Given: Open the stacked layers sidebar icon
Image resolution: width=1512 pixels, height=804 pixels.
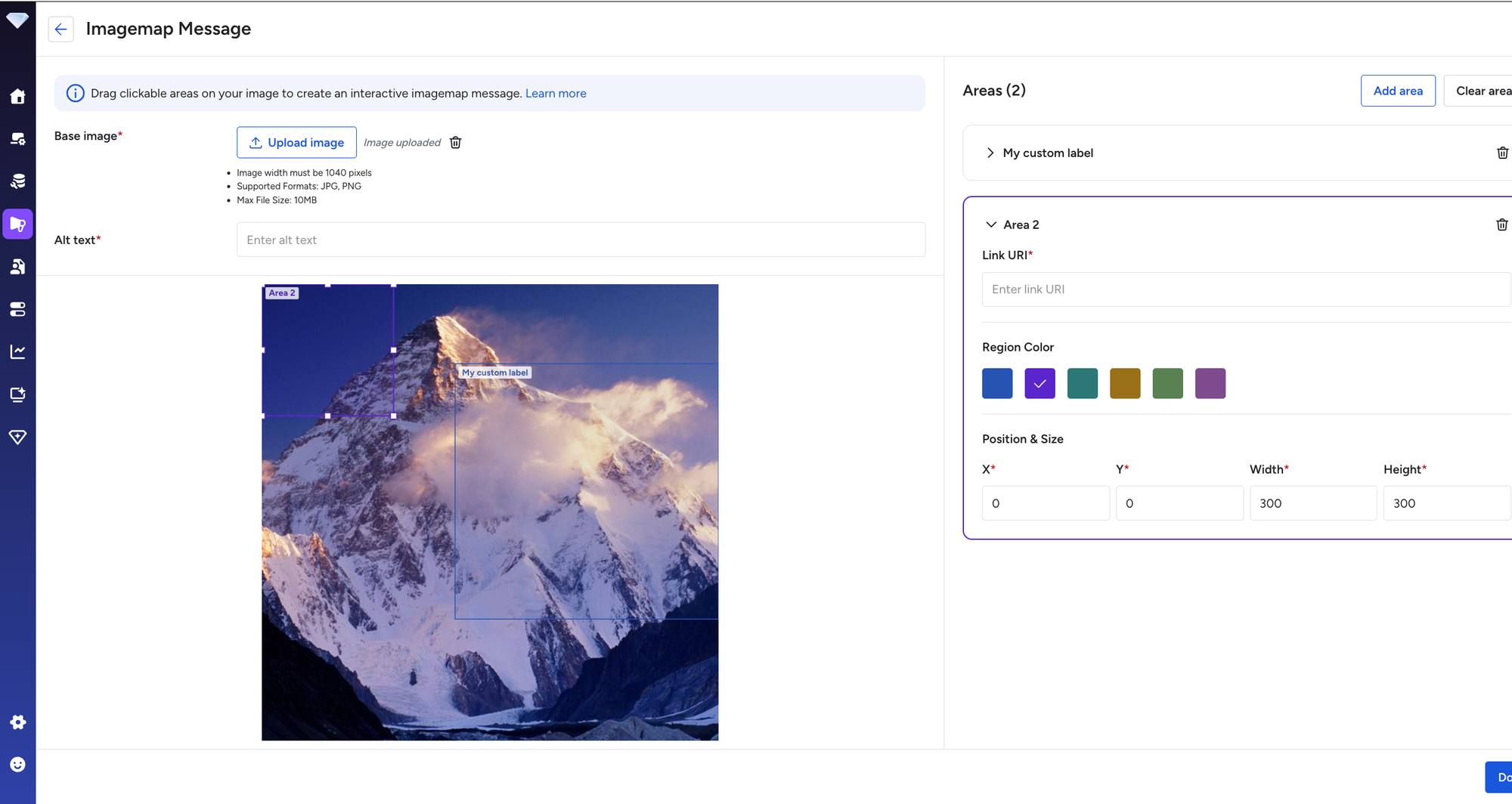Looking at the screenshot, I should (17, 181).
